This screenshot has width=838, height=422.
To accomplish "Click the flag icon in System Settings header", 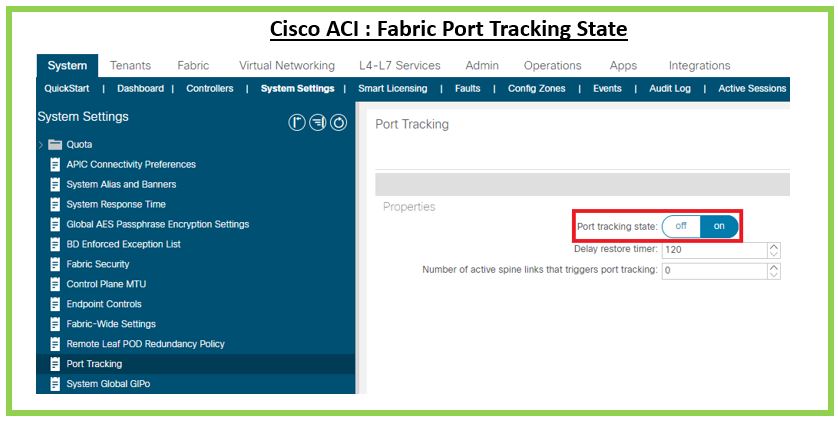I will 297,122.
